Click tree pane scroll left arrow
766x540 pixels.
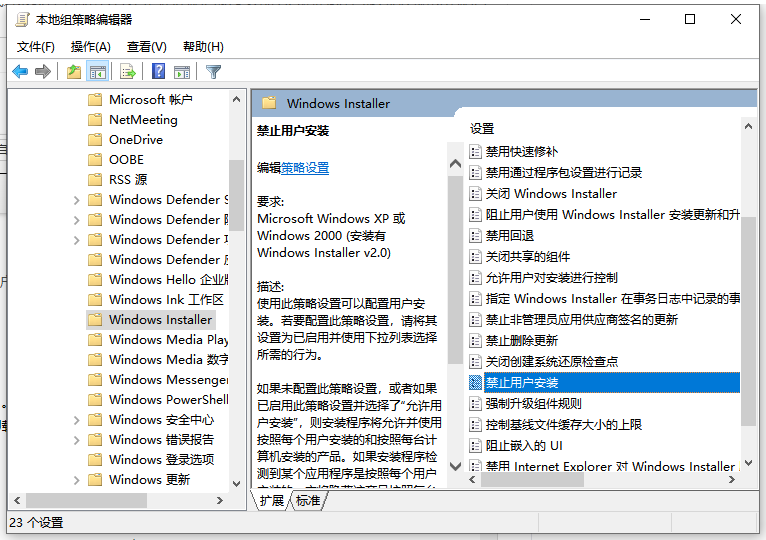(18, 500)
